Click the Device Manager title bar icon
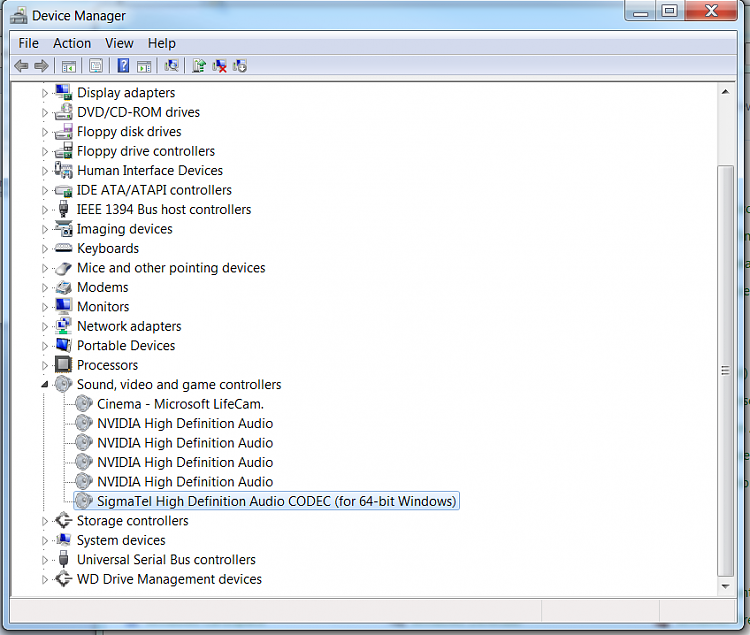Image resolution: width=750 pixels, height=635 pixels. 19,16
